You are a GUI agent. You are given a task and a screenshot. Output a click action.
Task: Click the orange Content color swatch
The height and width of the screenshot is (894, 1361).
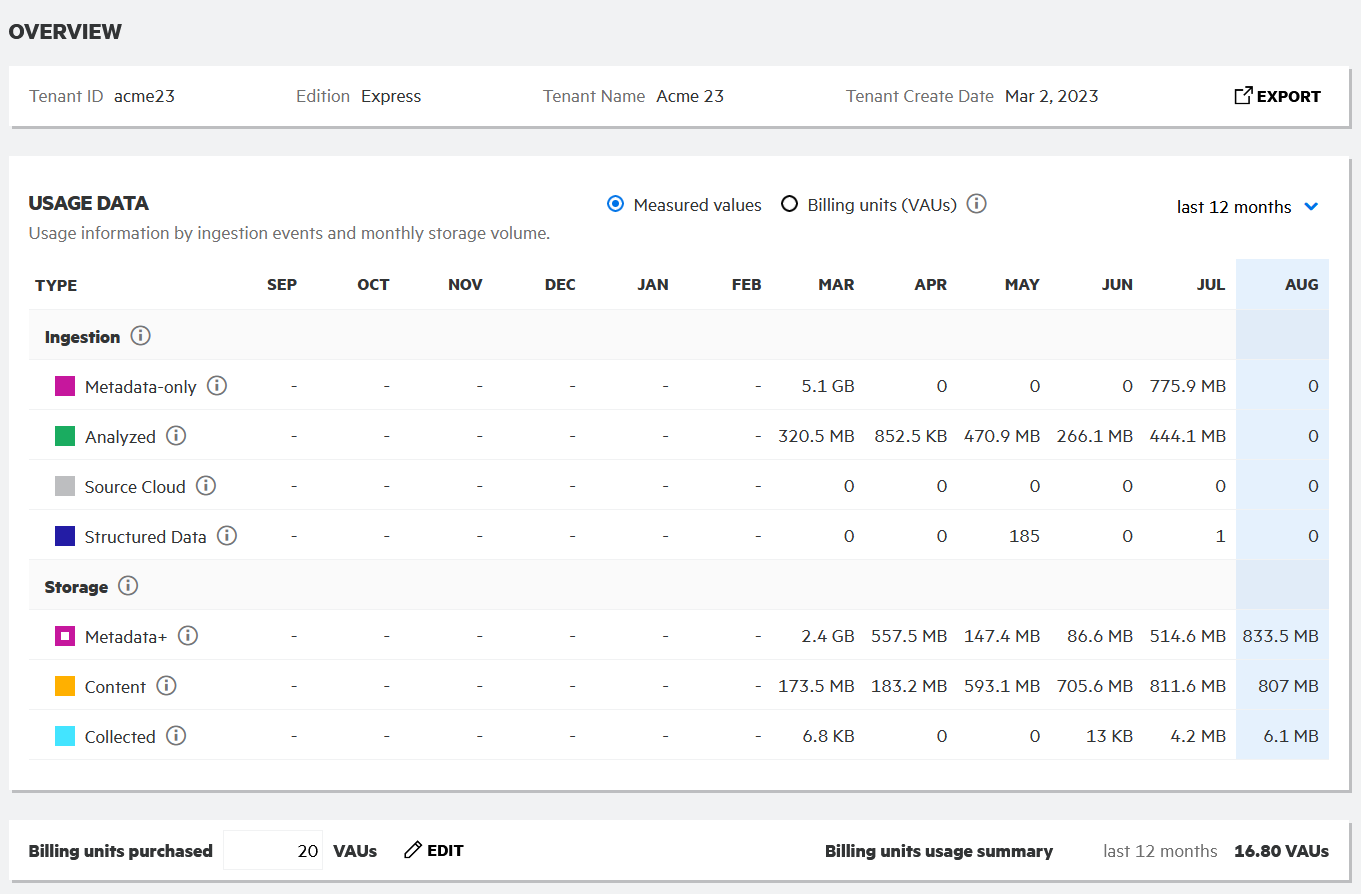pyautogui.click(x=65, y=686)
